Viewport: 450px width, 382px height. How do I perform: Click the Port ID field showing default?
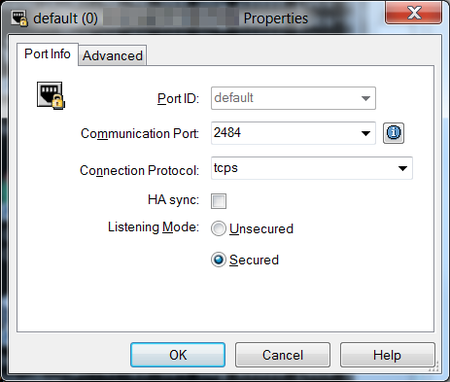(293, 98)
